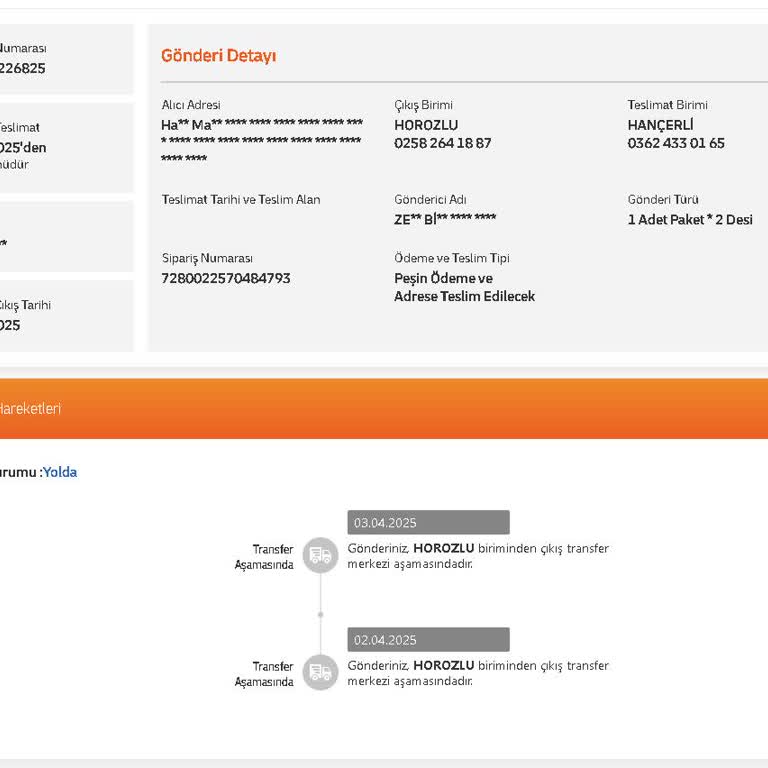Click the Gönderi Türü label

click(663, 199)
